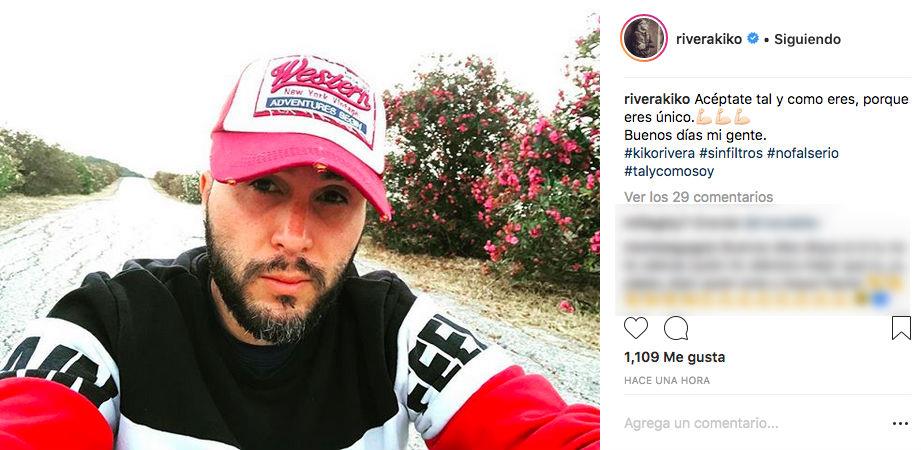
Task: Open riverakiko username in header
Action: (710, 39)
